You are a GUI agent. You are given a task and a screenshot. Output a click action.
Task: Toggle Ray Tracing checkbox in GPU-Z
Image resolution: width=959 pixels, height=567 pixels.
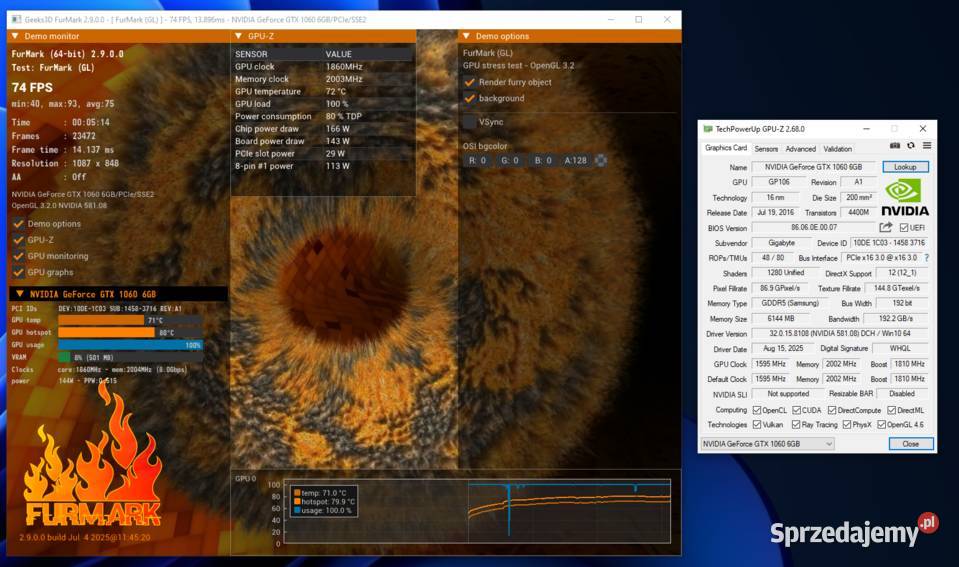pos(796,424)
